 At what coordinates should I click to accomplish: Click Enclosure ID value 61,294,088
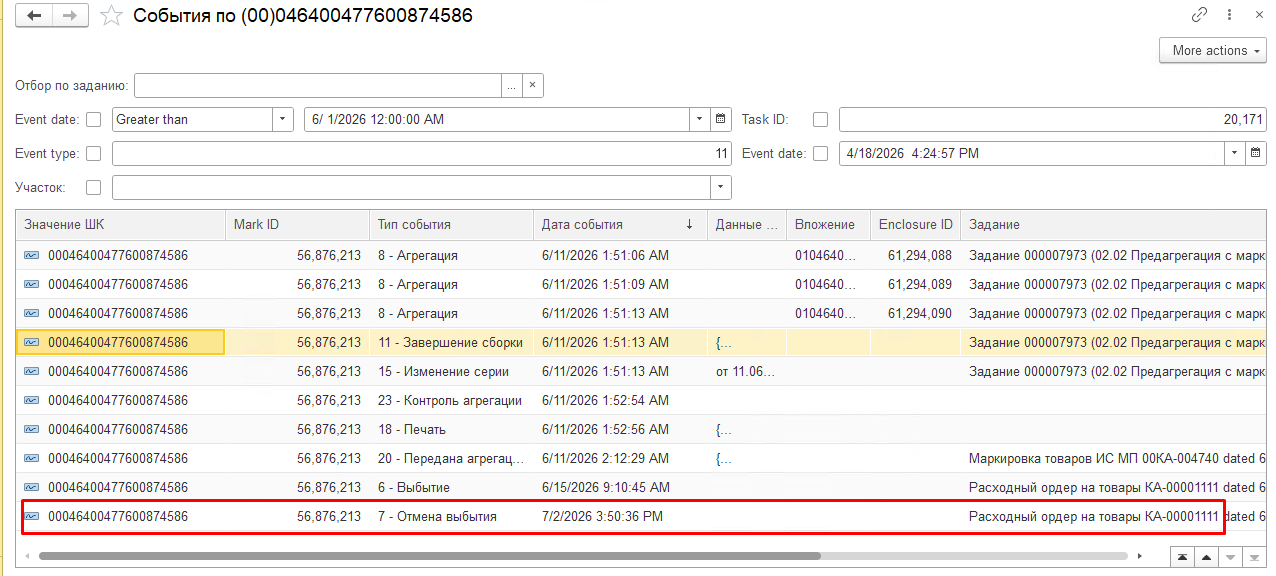tap(915, 255)
